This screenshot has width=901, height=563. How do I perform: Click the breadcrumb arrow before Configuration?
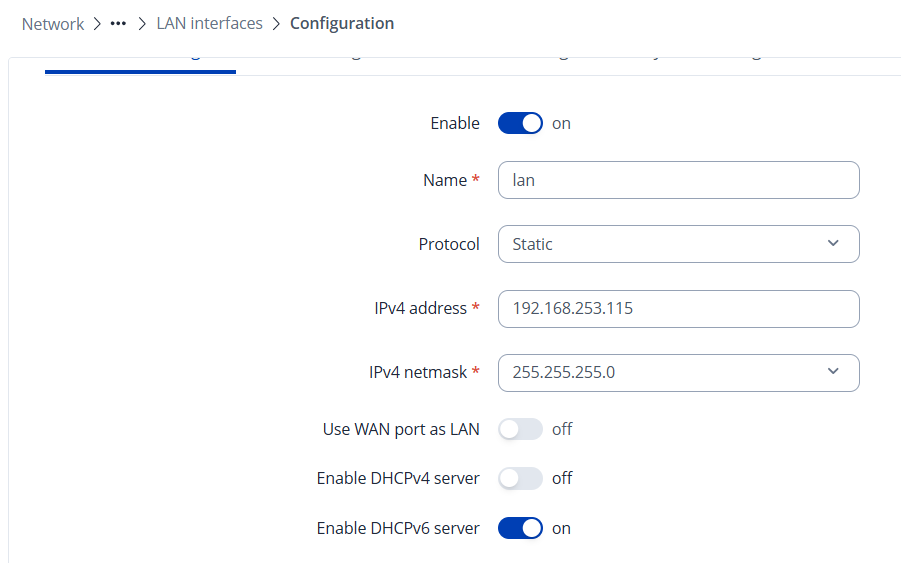[276, 23]
